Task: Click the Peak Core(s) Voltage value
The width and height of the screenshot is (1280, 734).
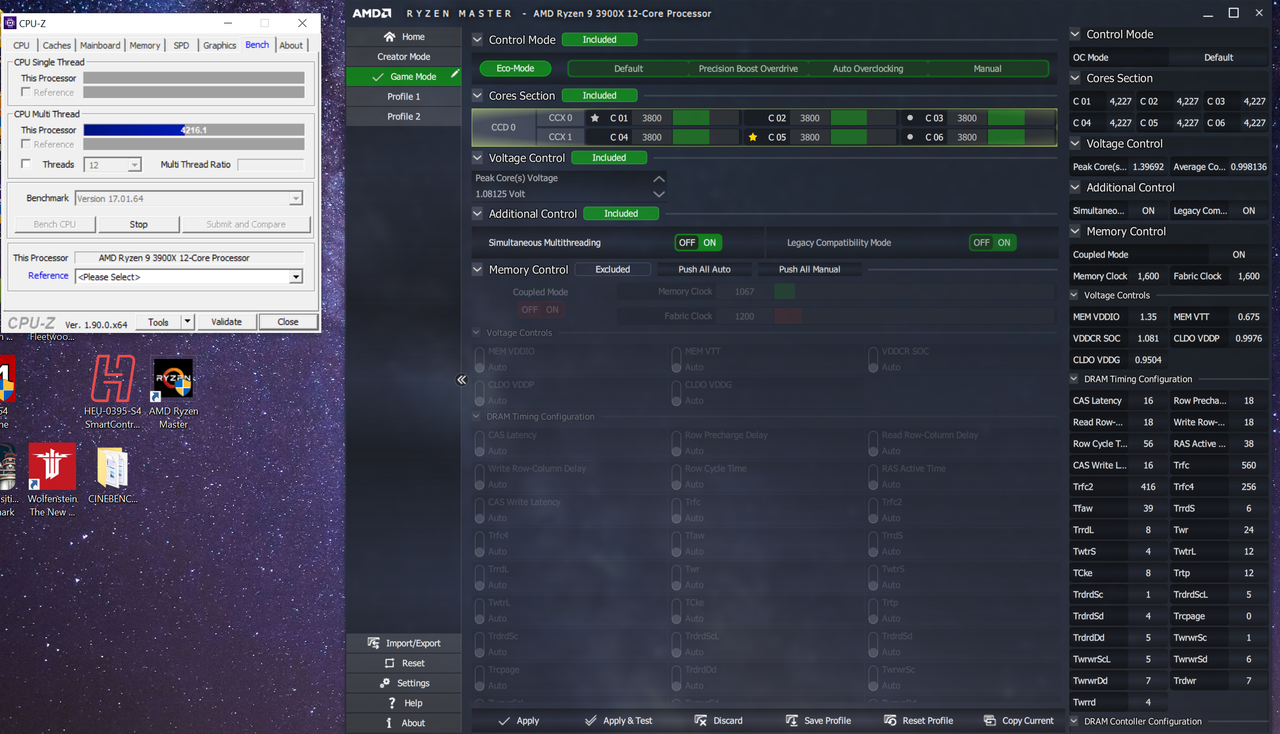Action: (500, 194)
